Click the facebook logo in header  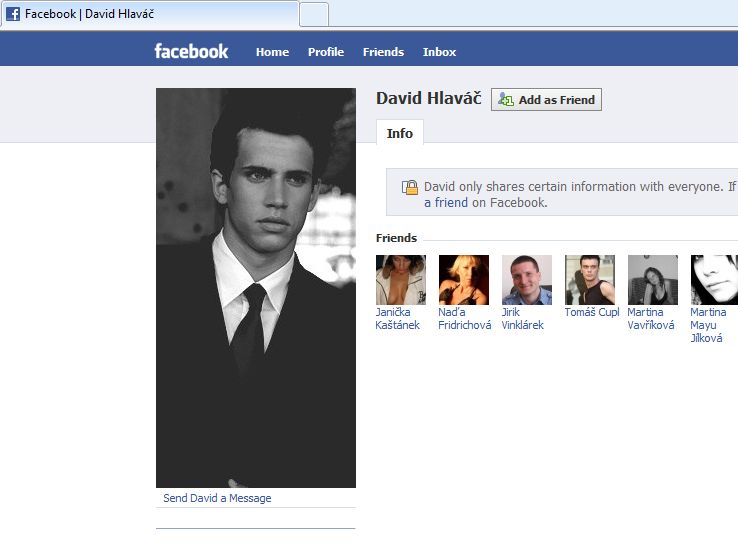(191, 51)
